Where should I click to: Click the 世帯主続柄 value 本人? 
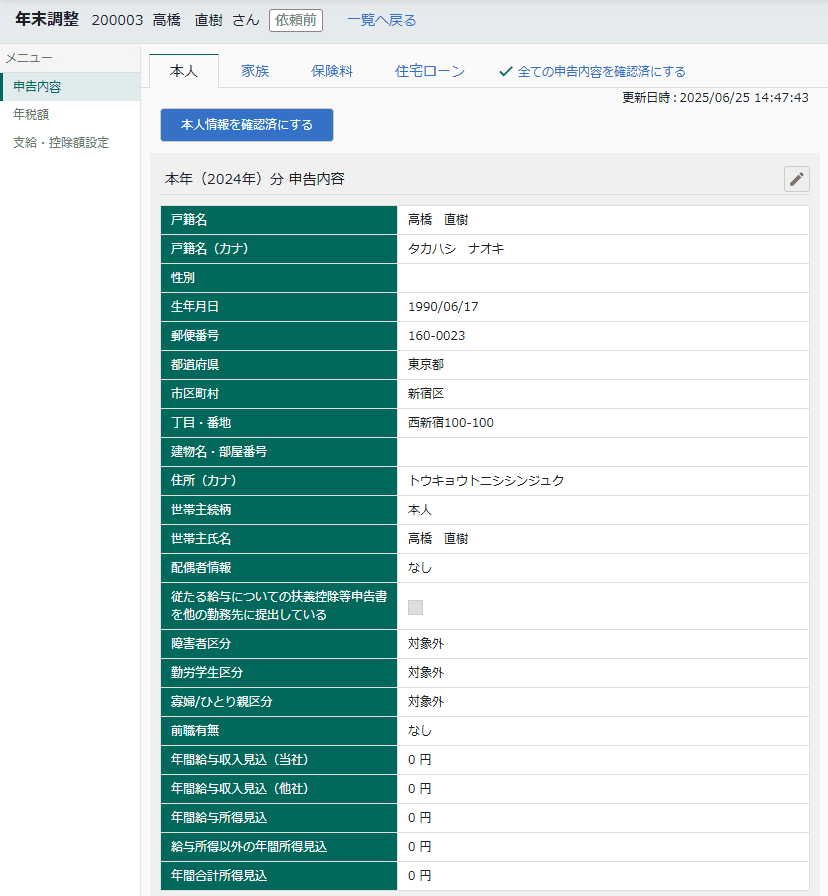419,510
